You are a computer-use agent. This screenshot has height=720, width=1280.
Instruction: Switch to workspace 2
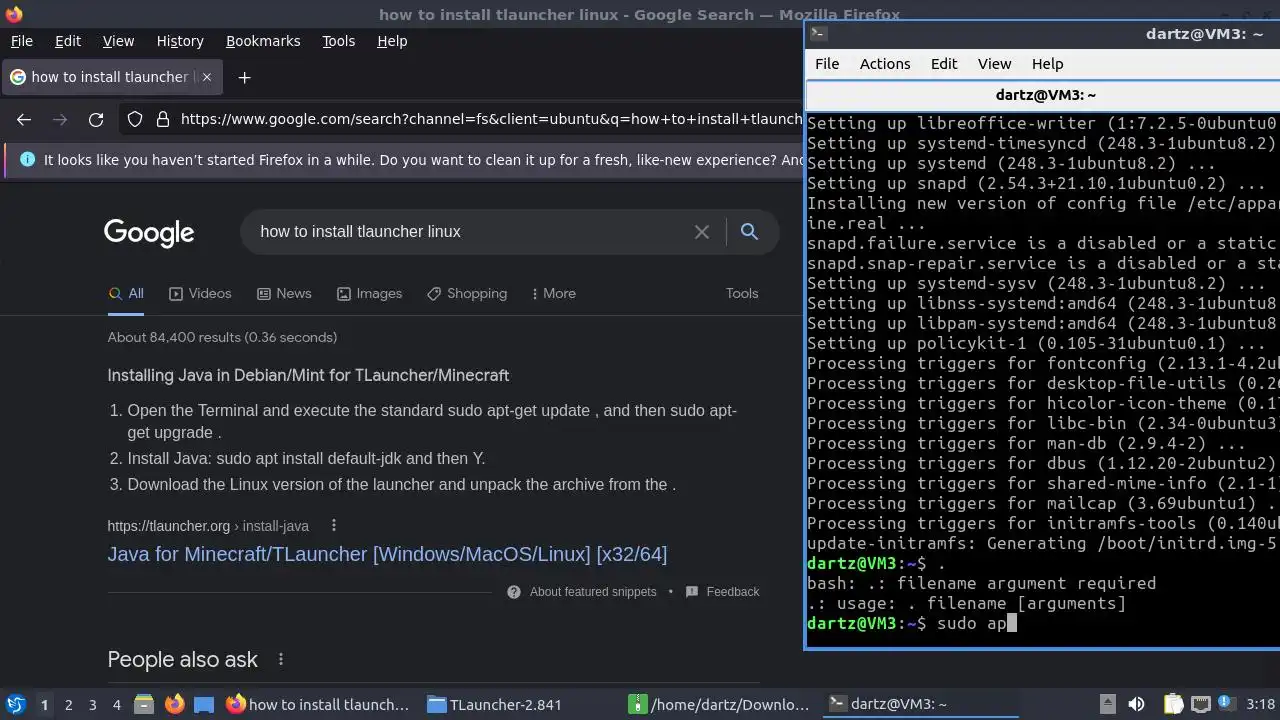coord(69,705)
